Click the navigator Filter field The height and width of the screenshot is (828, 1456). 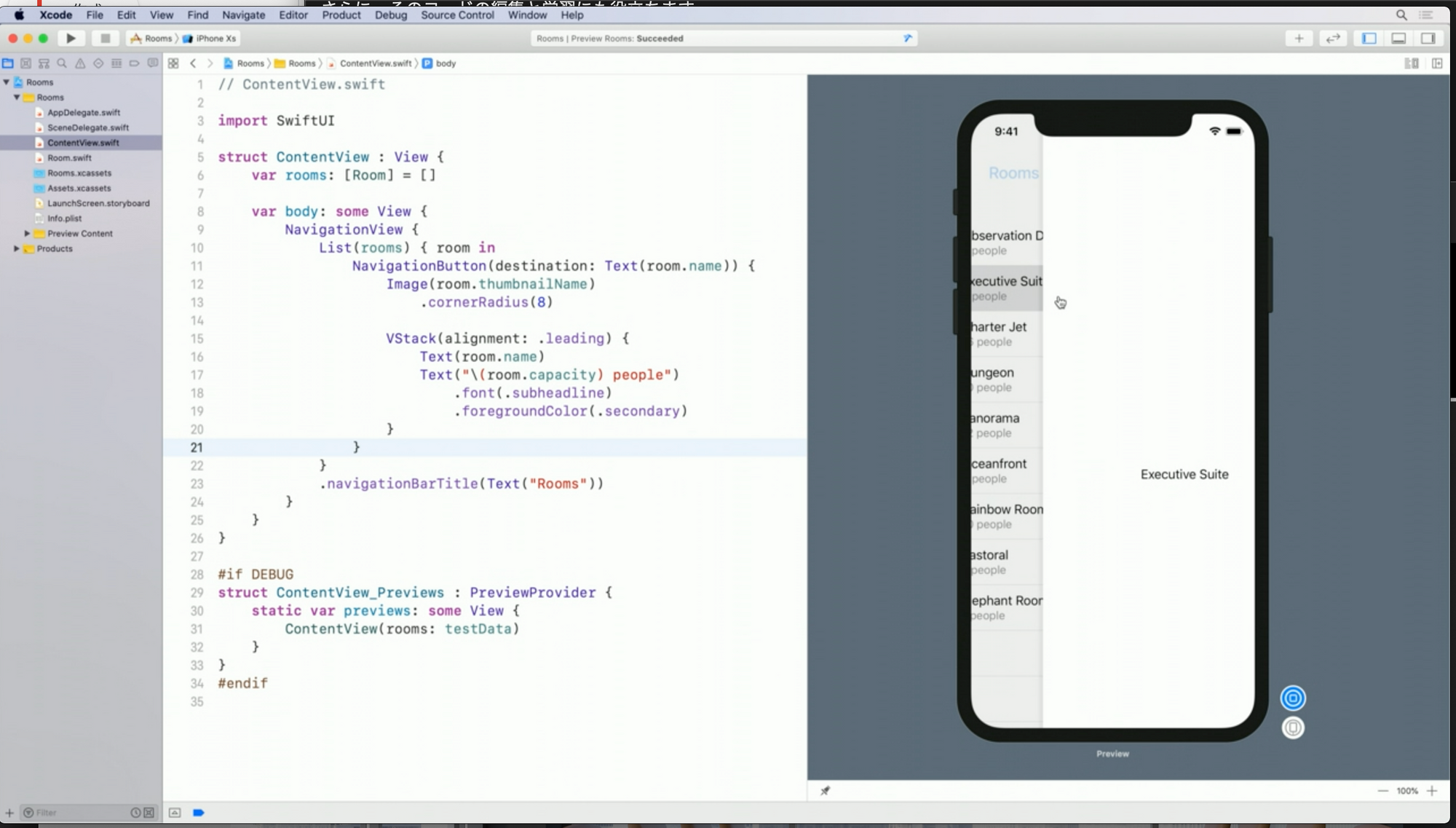pos(76,813)
